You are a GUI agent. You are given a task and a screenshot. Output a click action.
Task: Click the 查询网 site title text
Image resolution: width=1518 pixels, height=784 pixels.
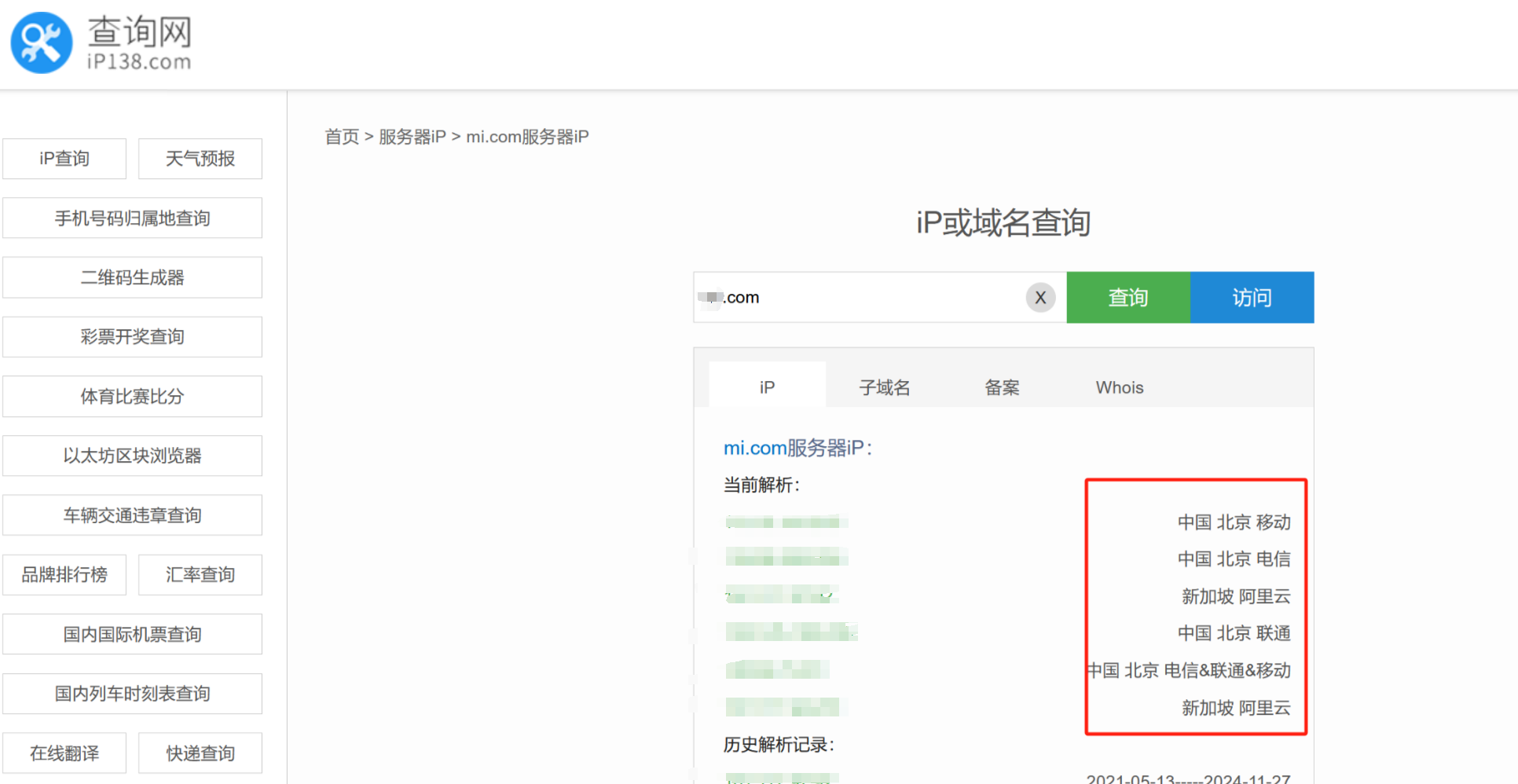tap(140, 32)
